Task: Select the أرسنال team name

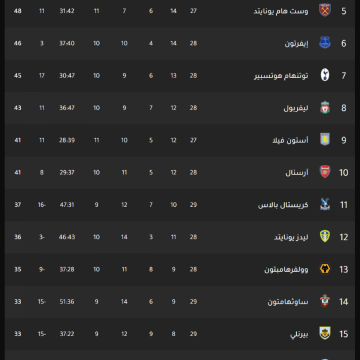Action: [x=297, y=173]
